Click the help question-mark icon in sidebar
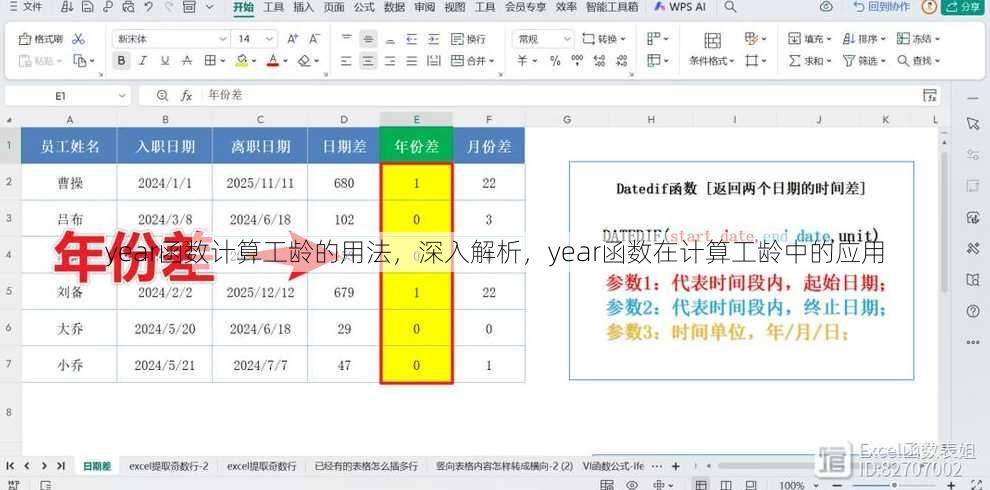The image size is (990, 490). click(x=972, y=311)
